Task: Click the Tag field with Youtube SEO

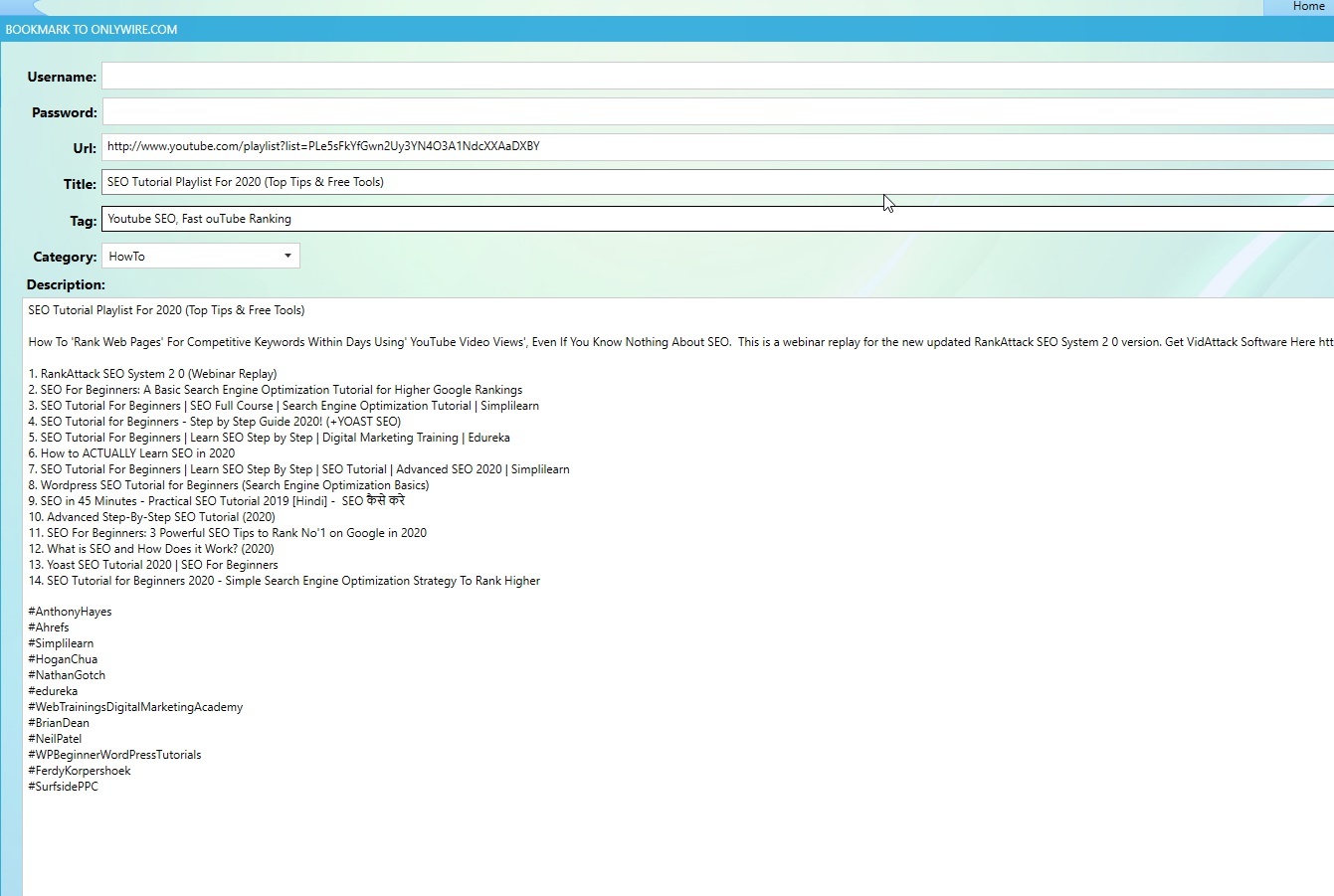Action: (x=717, y=219)
